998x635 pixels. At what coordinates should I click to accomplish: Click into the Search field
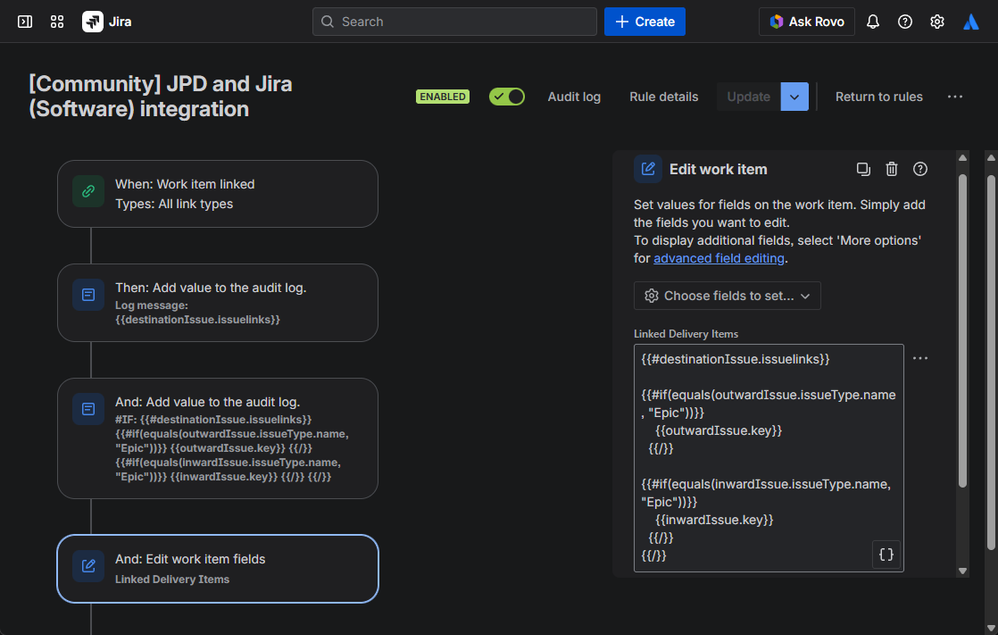454,22
